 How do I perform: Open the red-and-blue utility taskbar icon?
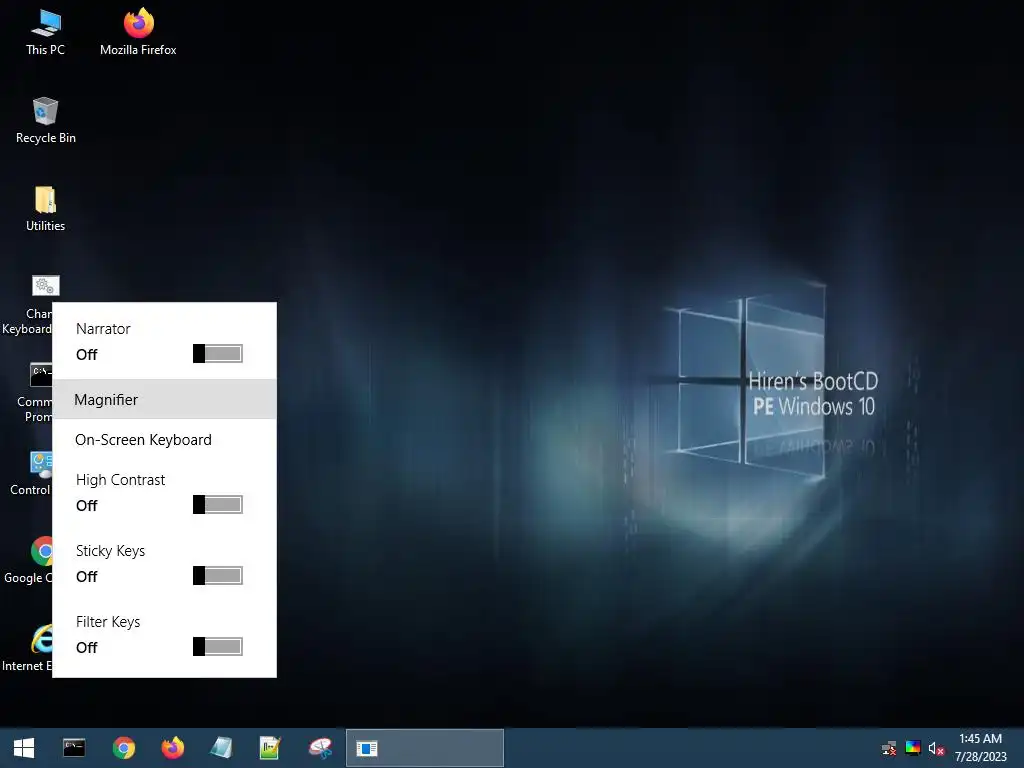click(320, 748)
